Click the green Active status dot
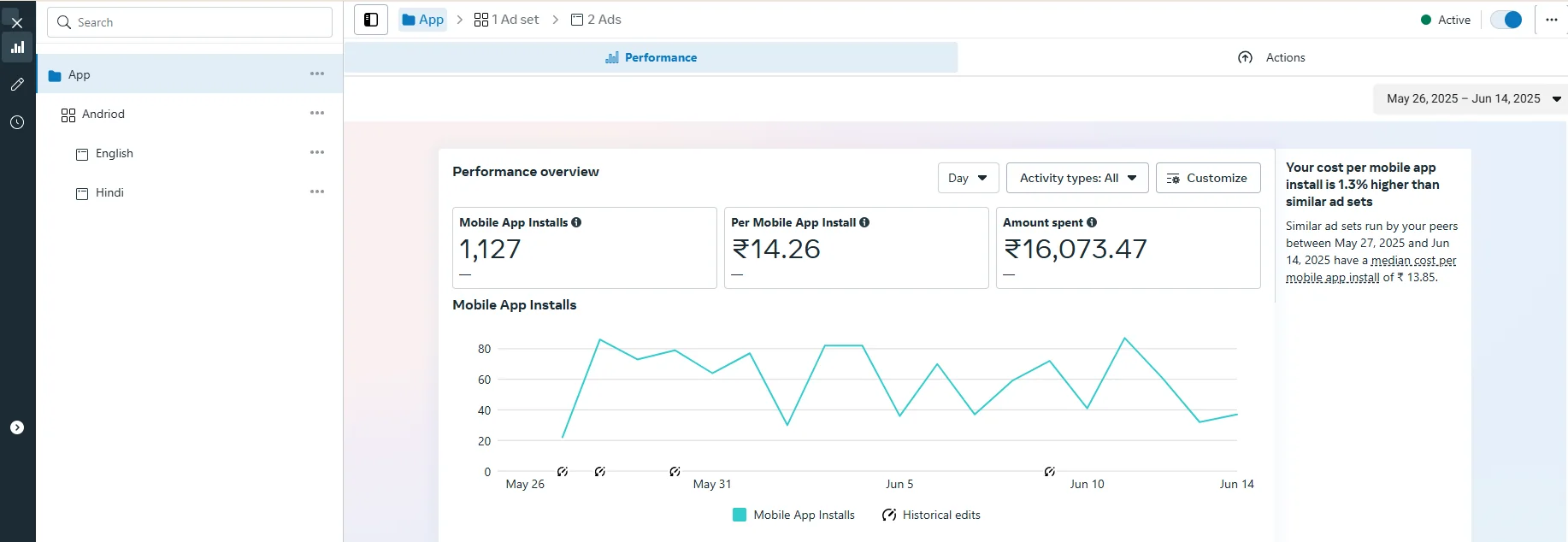 pyautogui.click(x=1426, y=20)
